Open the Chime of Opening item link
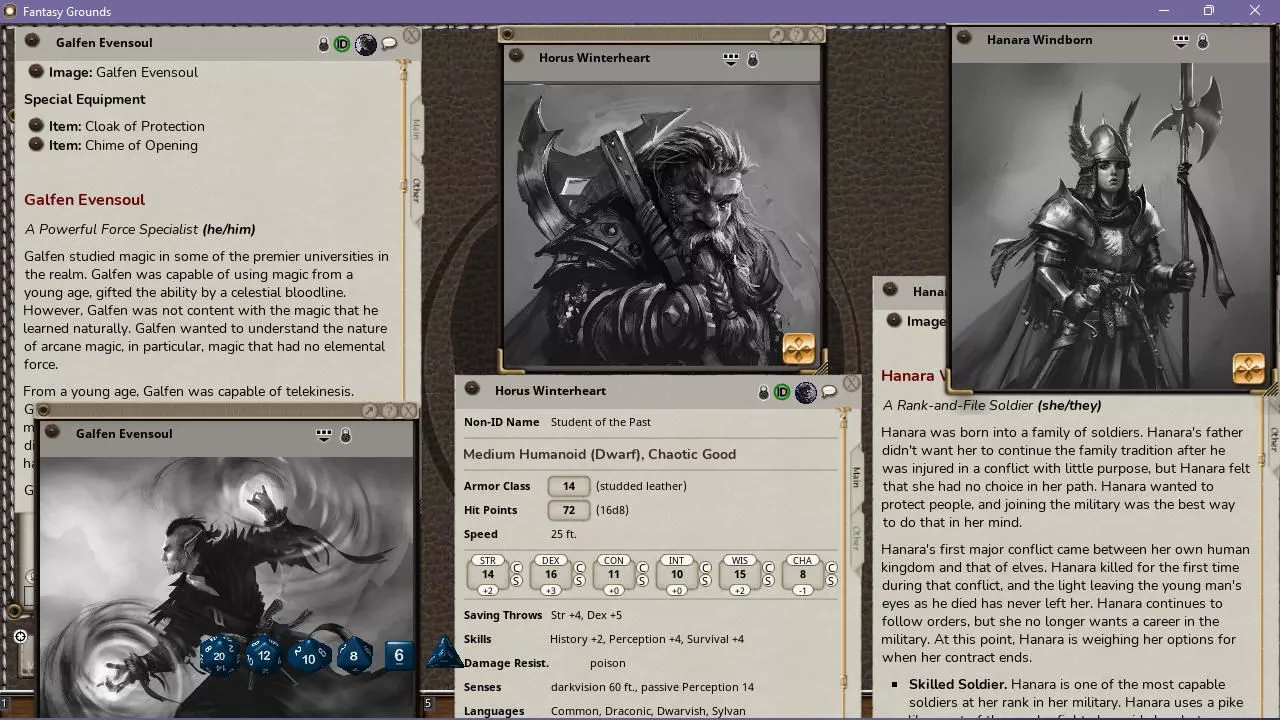 (x=36, y=145)
